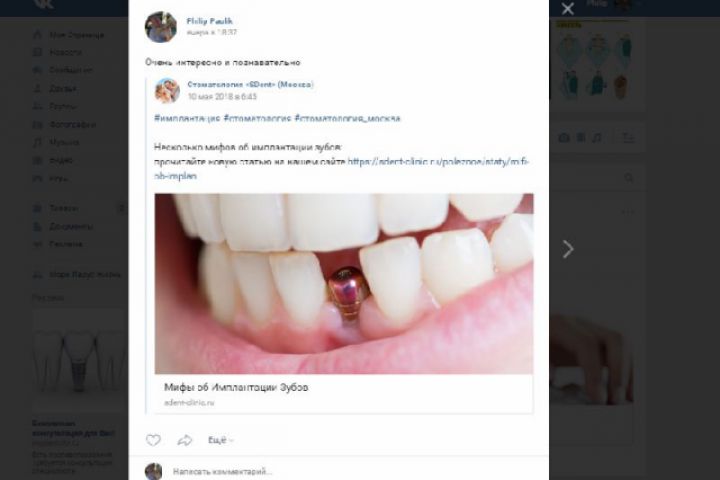720x480 pixels.
Task: Attach audio with the background music icon
Action: tap(597, 137)
